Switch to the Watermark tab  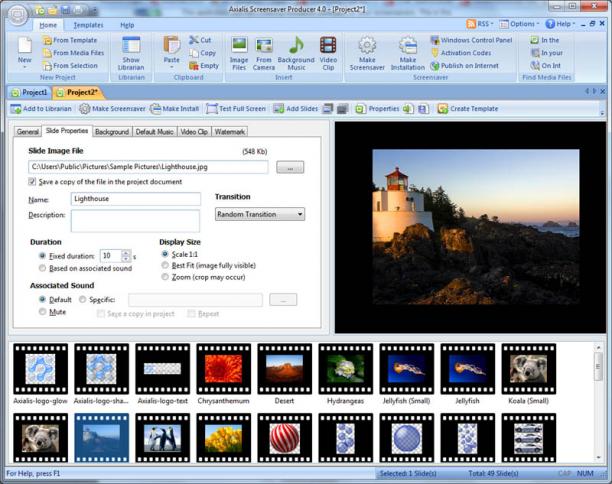(230, 132)
